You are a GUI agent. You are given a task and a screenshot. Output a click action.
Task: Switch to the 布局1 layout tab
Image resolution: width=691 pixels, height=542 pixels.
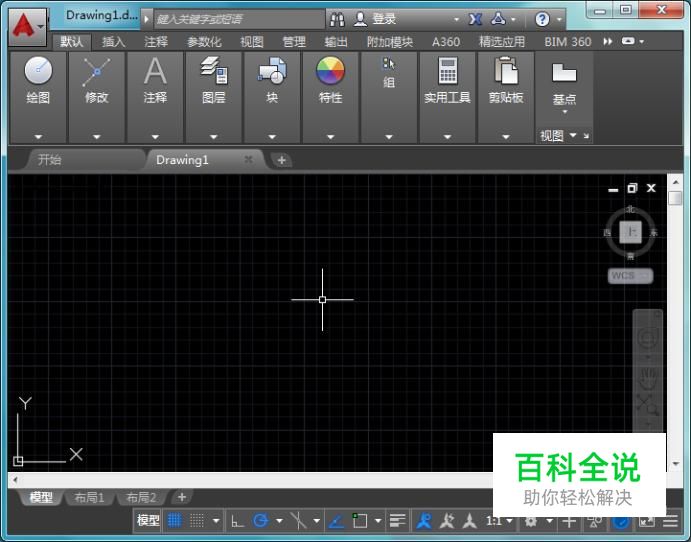pos(89,497)
